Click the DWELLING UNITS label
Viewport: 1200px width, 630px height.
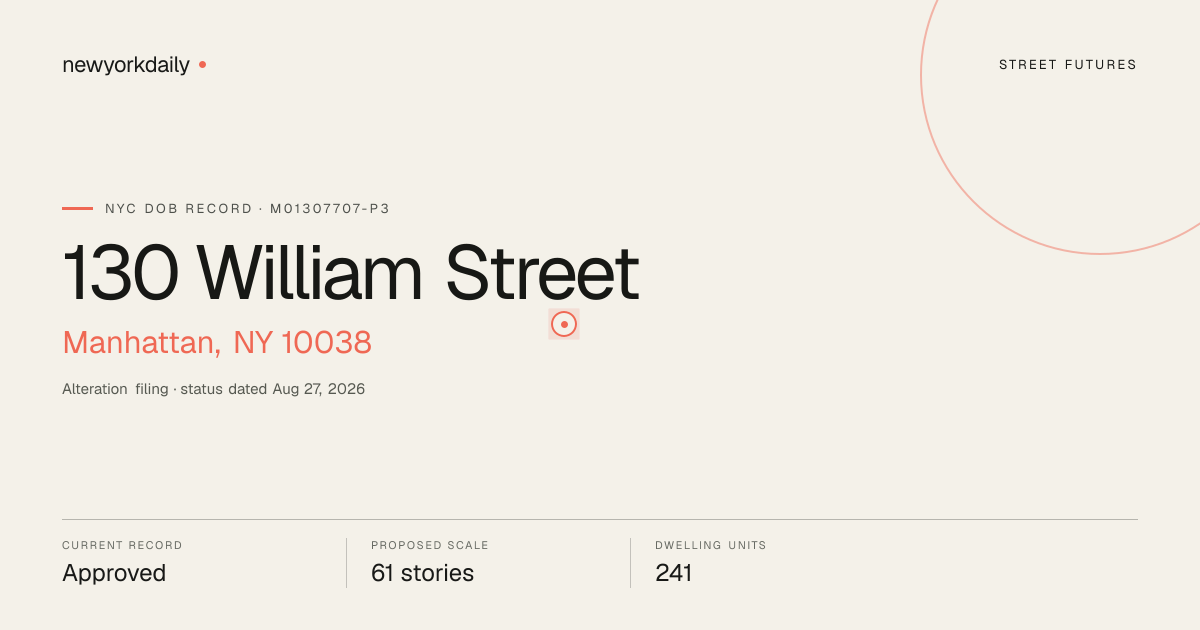click(x=711, y=546)
